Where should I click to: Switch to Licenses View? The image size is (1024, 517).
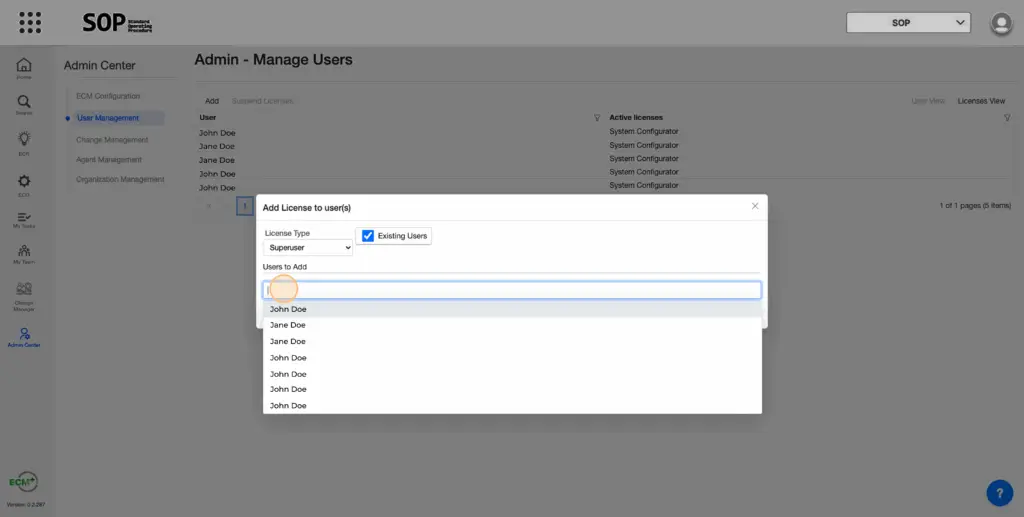[x=980, y=101]
